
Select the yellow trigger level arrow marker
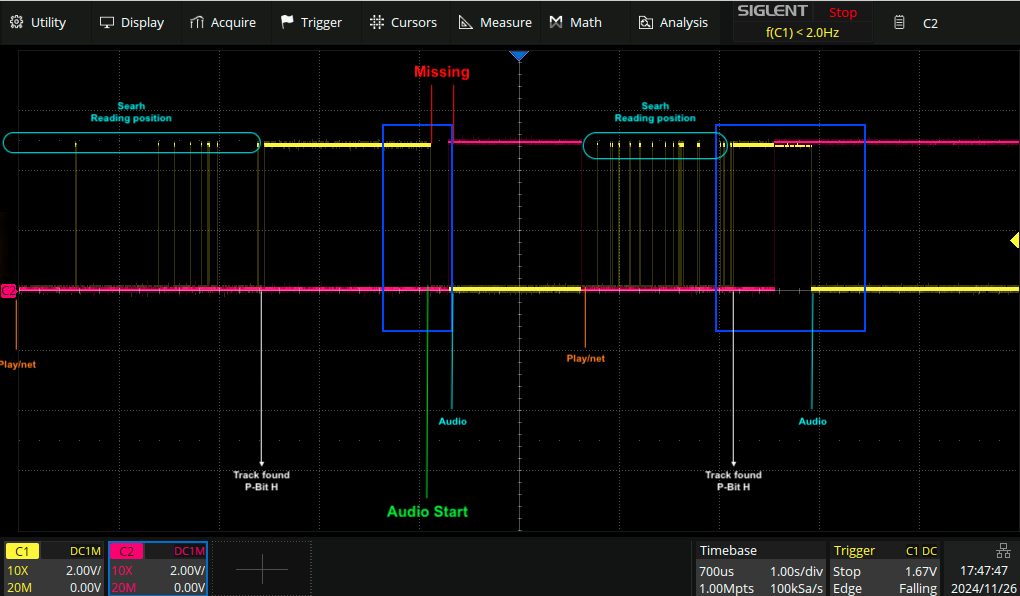coord(1014,240)
